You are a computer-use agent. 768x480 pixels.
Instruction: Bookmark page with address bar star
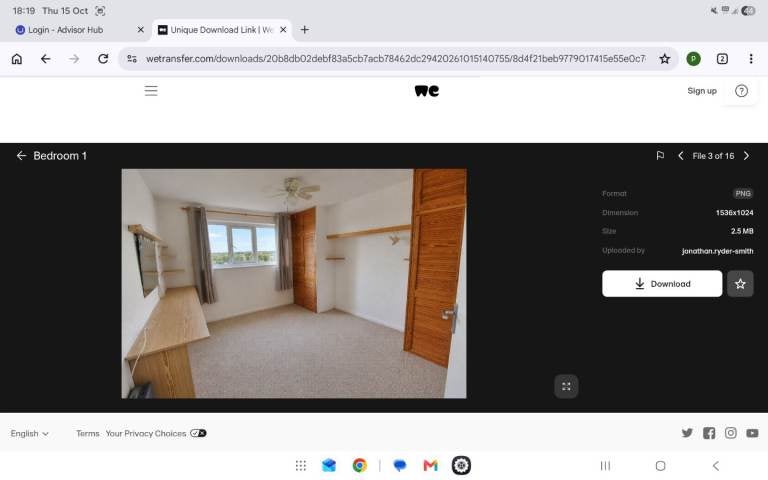(664, 59)
